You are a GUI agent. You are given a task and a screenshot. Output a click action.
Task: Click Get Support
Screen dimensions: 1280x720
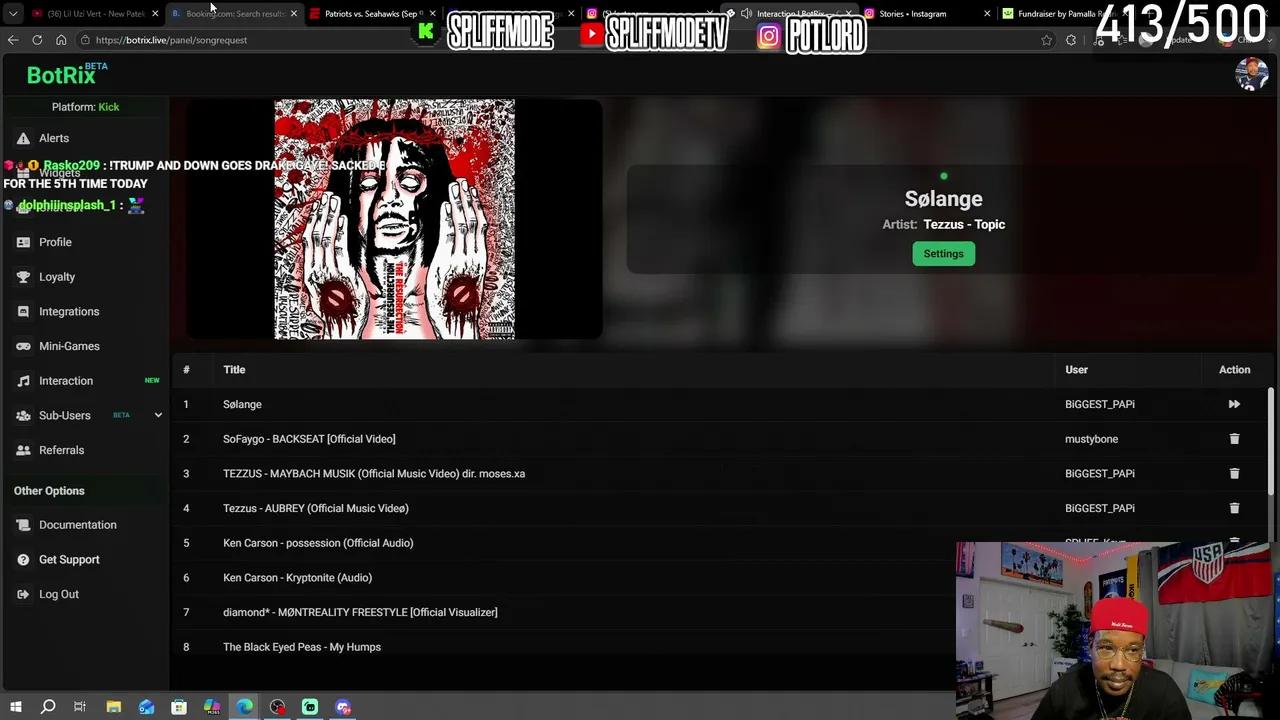point(69,560)
